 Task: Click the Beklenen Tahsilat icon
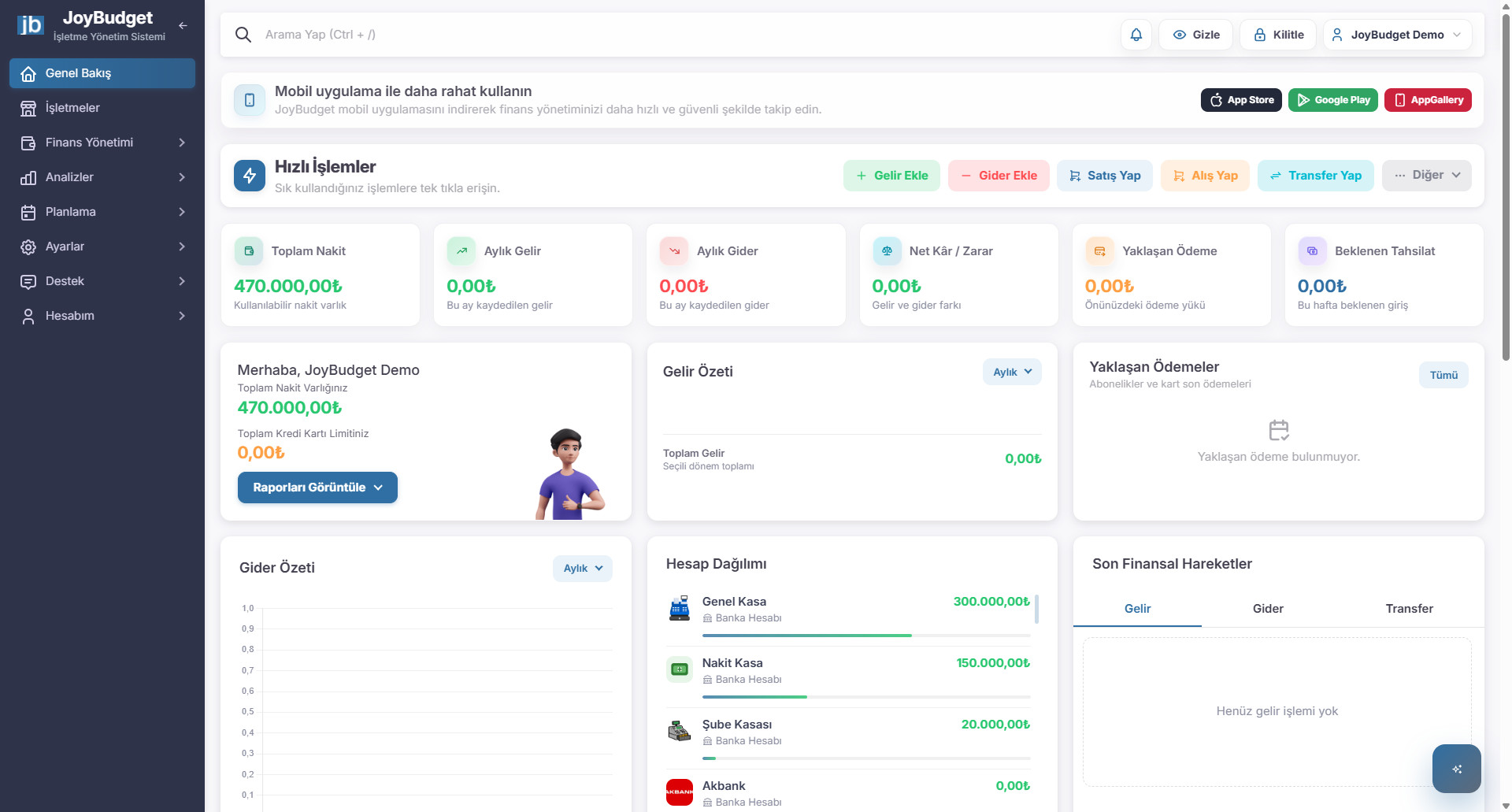1312,251
